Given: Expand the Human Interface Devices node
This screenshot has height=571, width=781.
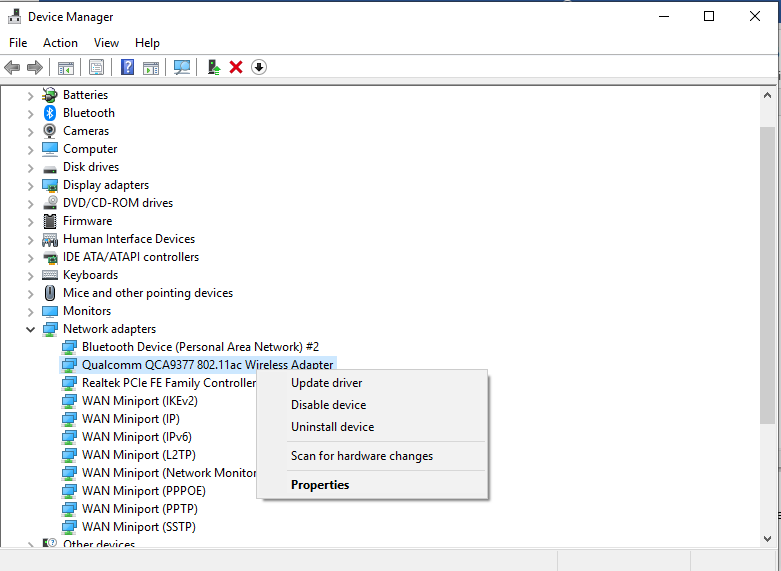Looking at the screenshot, I should 30,240.
